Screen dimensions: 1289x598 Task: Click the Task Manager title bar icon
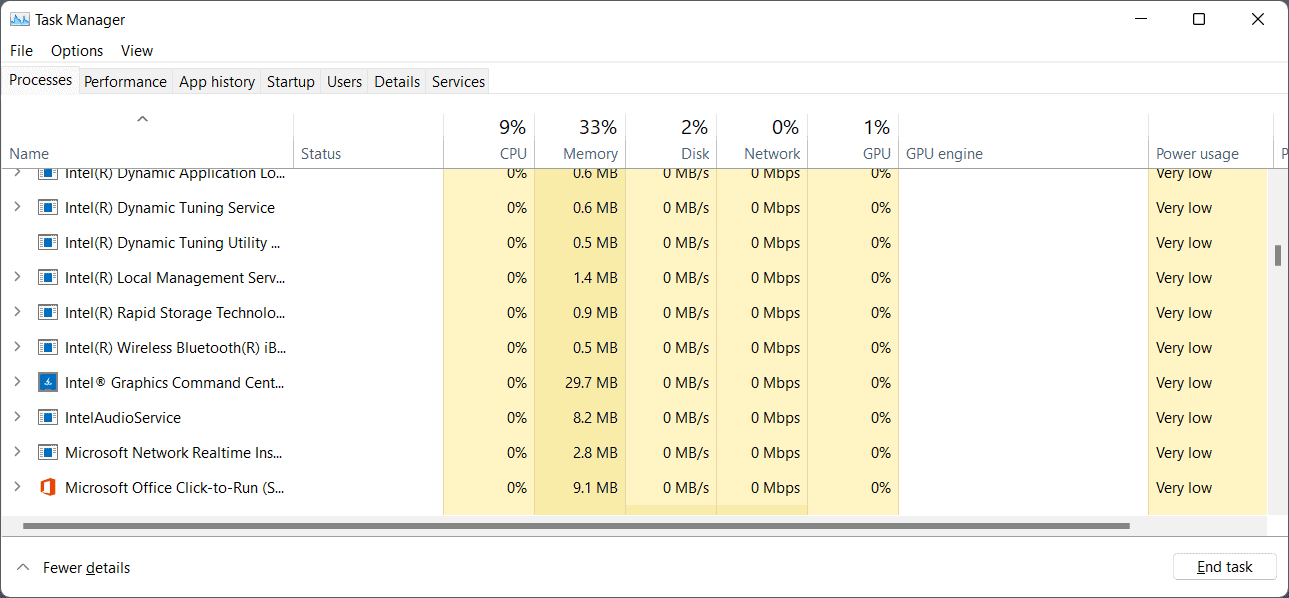click(20, 20)
